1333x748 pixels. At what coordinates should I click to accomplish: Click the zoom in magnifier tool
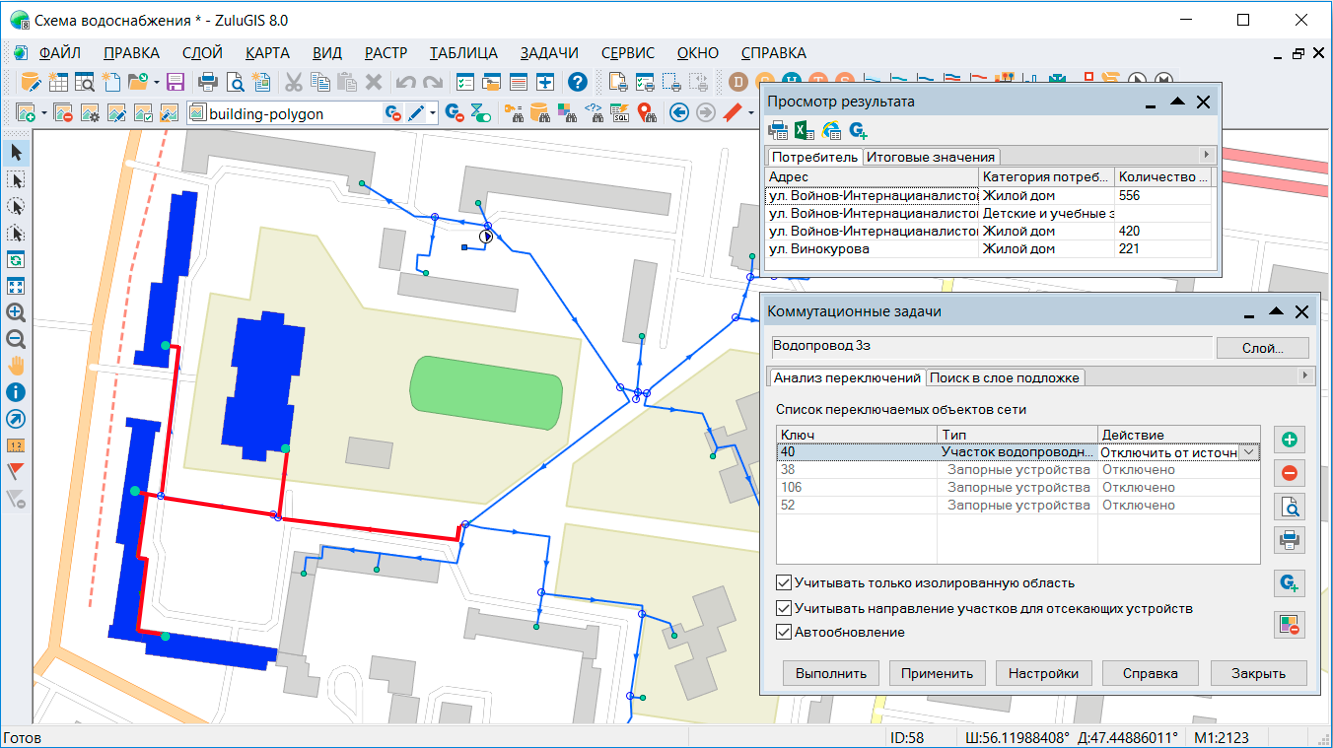pos(16,313)
